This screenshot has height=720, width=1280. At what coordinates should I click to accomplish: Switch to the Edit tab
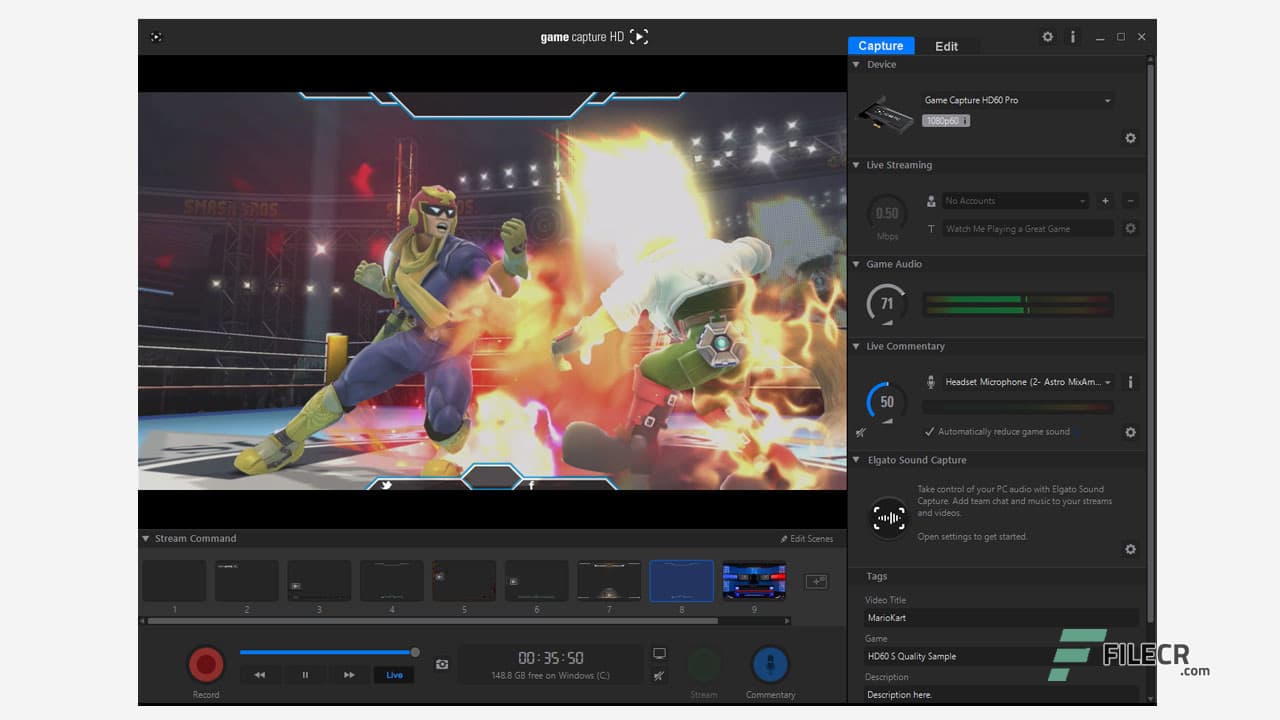(945, 46)
